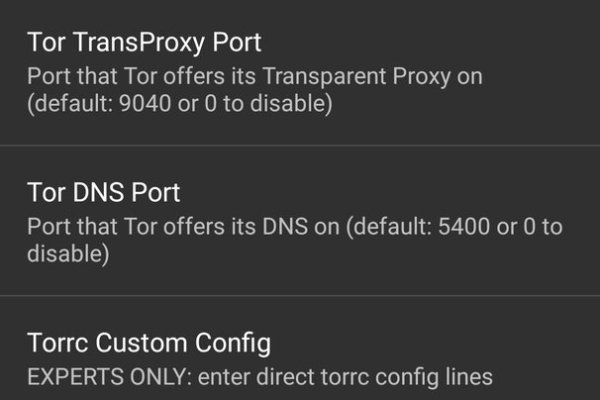Select the text 'default: 9040 or 0 to disable'
600x400 pixels.
point(179,103)
